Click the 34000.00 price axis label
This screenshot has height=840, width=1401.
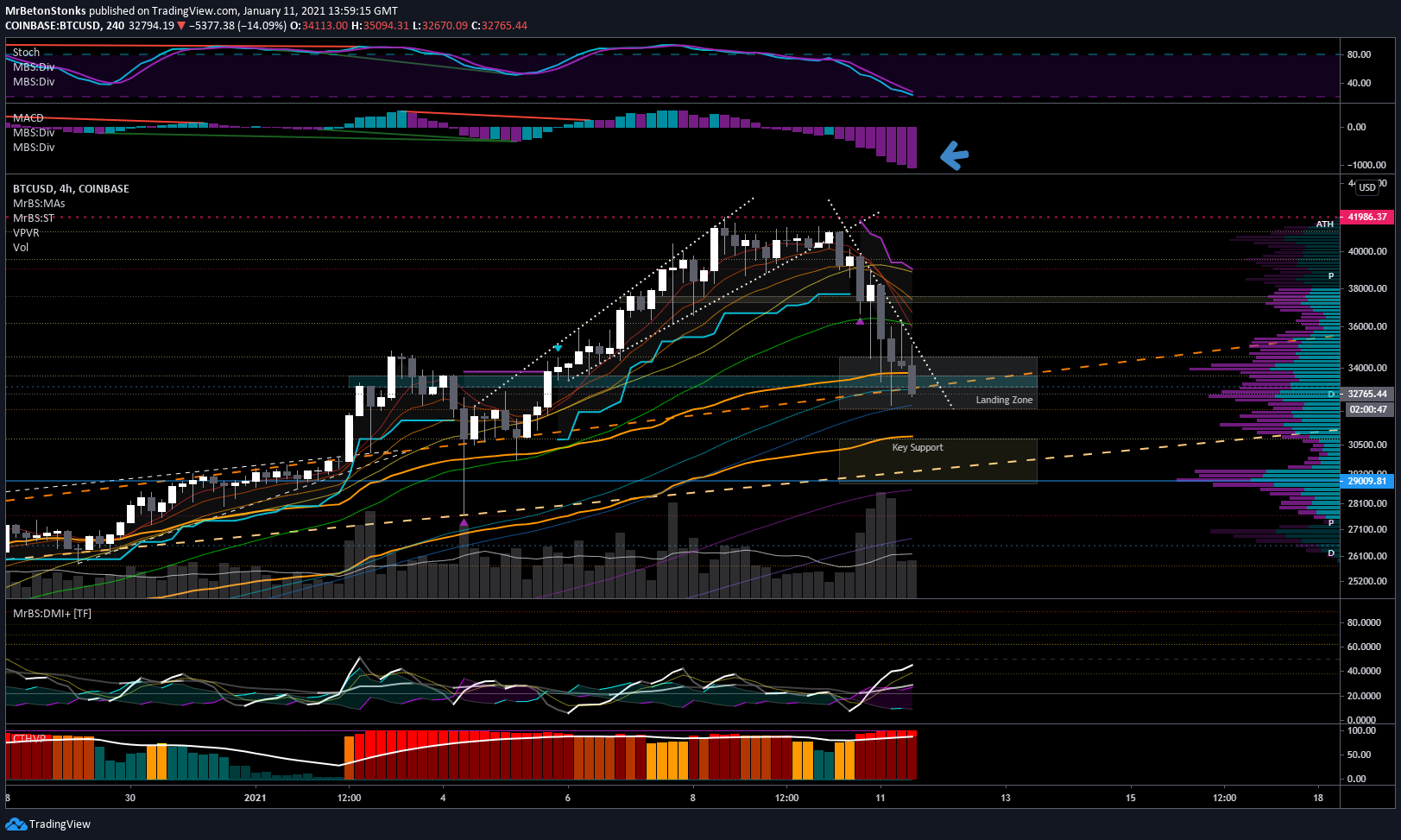pyautogui.click(x=1367, y=369)
